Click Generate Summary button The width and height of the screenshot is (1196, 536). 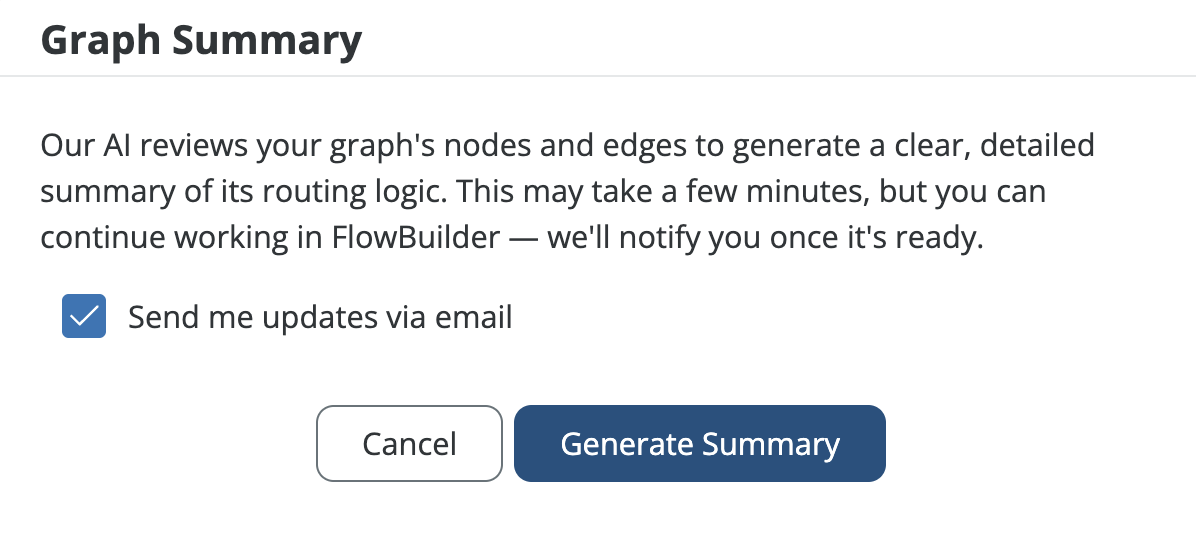point(699,443)
